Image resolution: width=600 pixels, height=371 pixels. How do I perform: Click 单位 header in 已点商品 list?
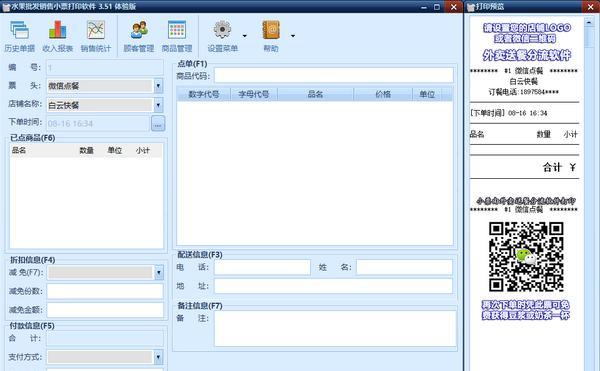point(115,150)
